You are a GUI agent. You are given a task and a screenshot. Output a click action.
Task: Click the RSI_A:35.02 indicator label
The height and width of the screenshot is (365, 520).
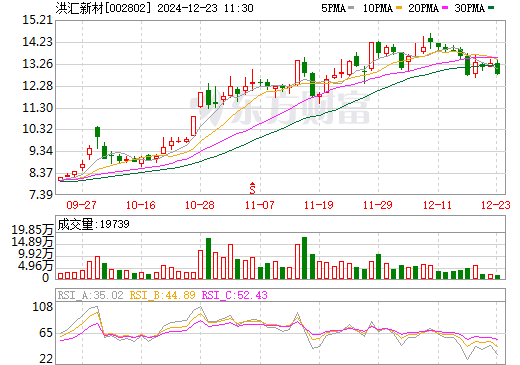(x=90, y=295)
